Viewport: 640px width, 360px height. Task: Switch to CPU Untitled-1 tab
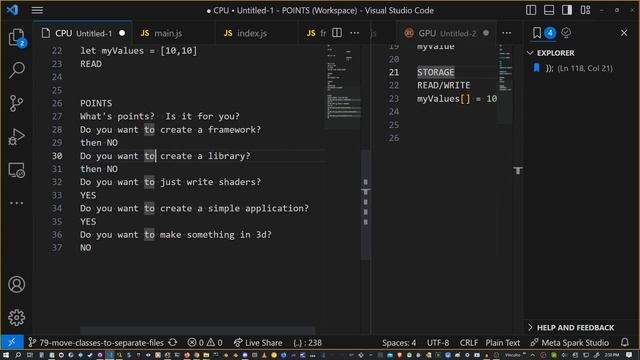[x=83, y=33]
